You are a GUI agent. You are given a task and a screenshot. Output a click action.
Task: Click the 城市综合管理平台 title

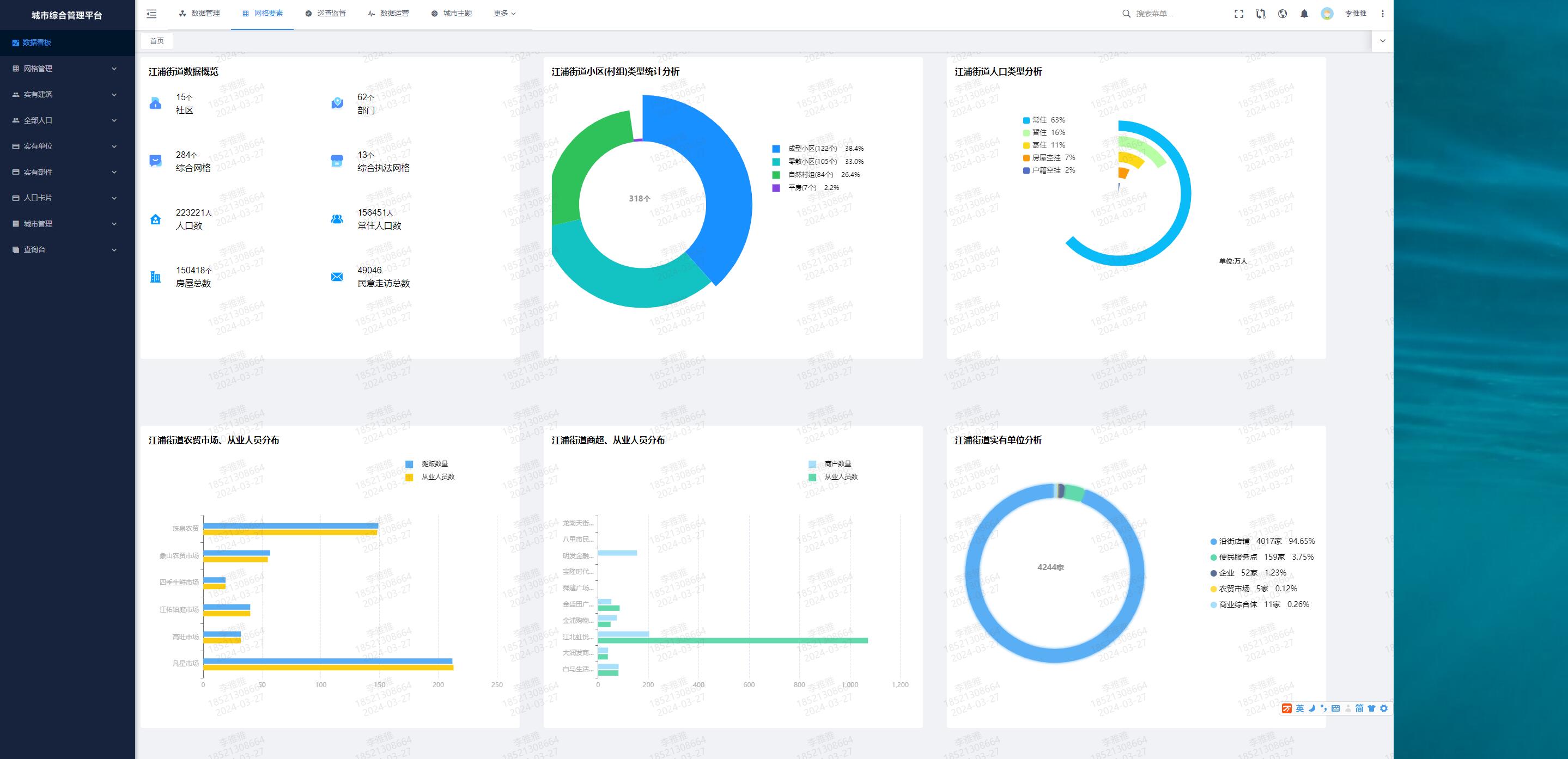[67, 15]
